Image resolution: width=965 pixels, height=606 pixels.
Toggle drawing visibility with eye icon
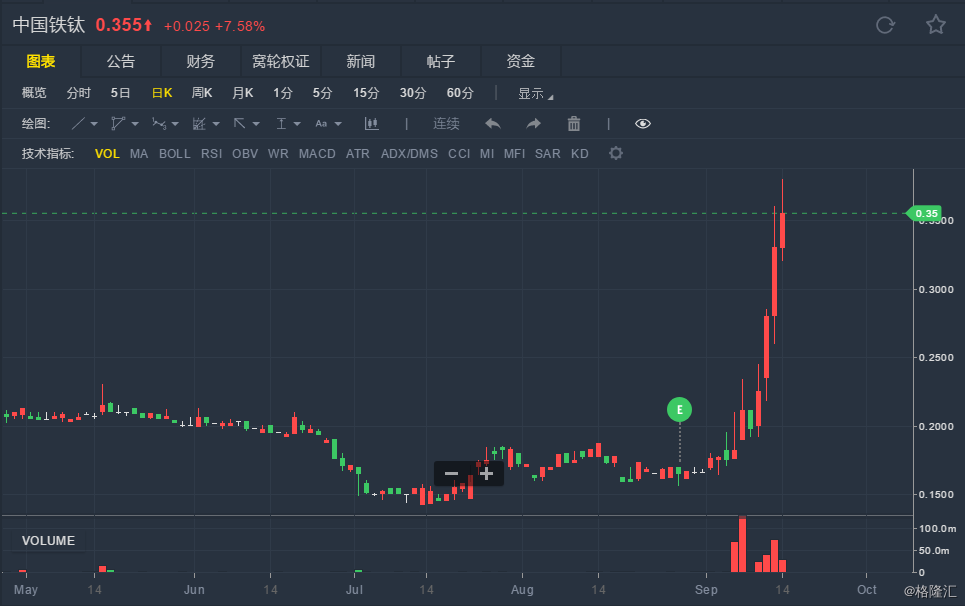click(643, 124)
